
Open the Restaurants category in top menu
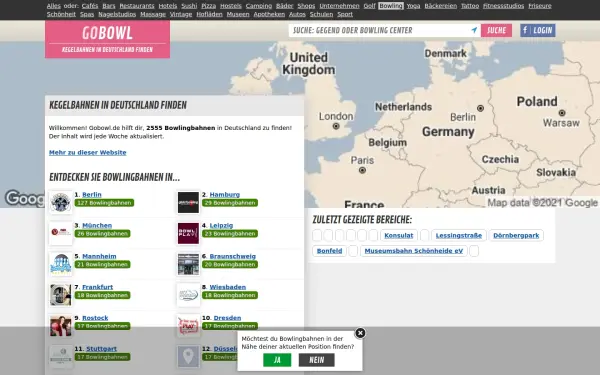tap(137, 6)
